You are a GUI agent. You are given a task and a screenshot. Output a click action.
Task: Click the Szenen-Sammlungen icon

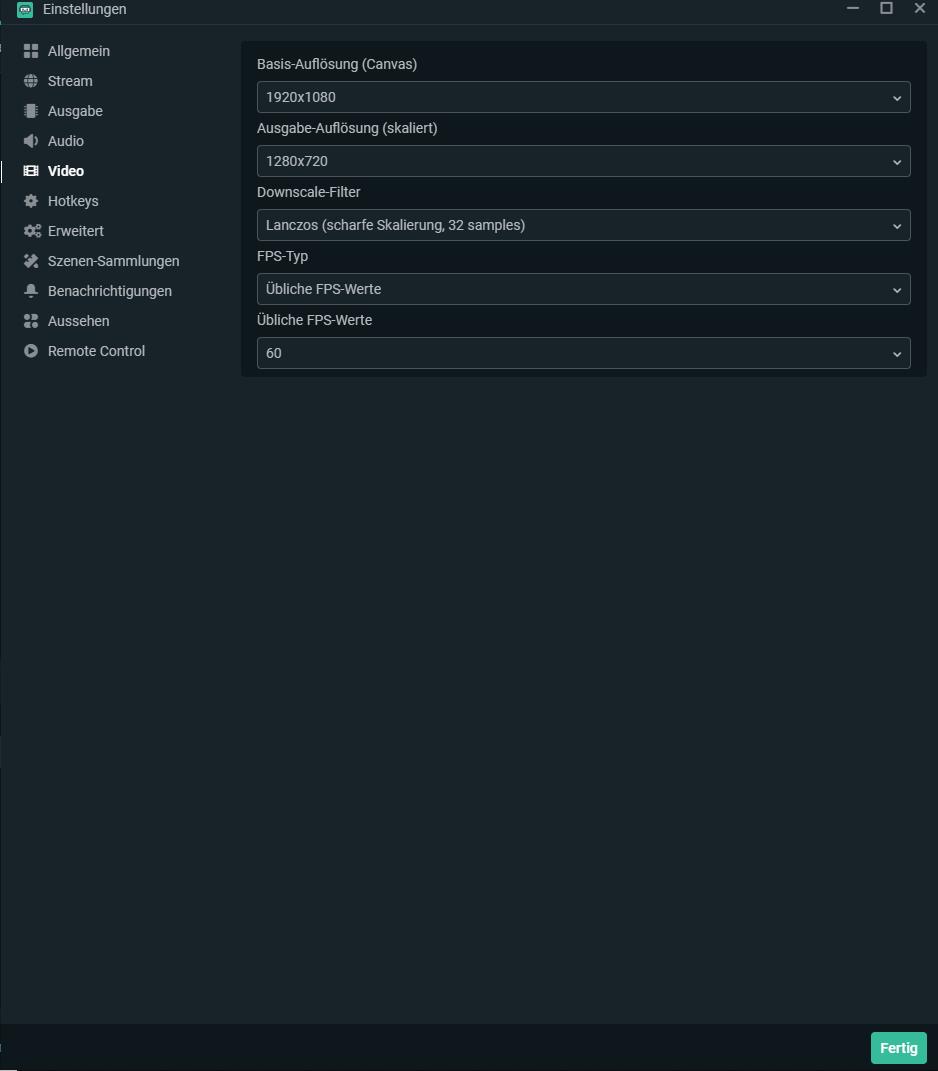click(31, 261)
